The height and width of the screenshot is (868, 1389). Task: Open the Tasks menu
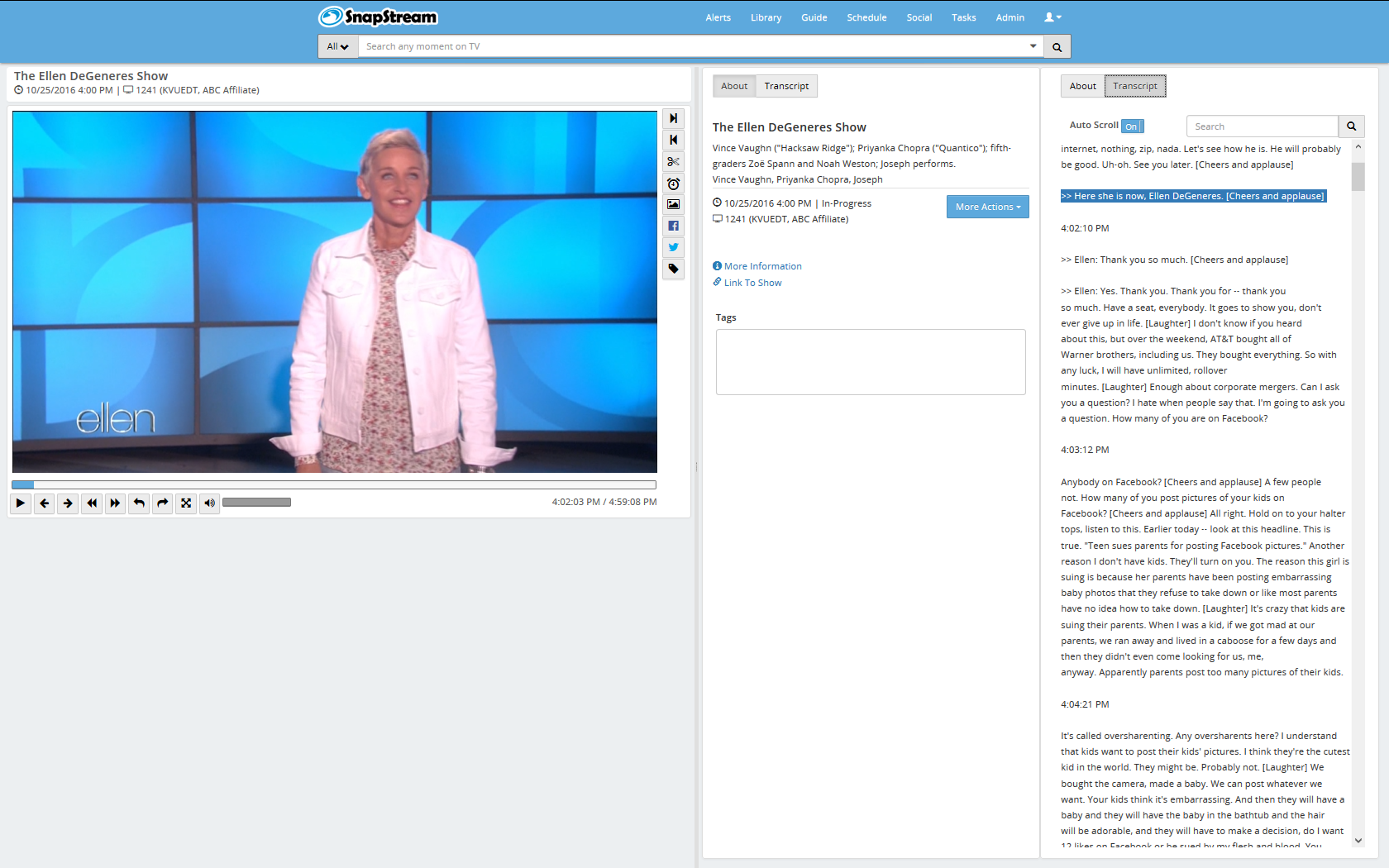click(963, 17)
